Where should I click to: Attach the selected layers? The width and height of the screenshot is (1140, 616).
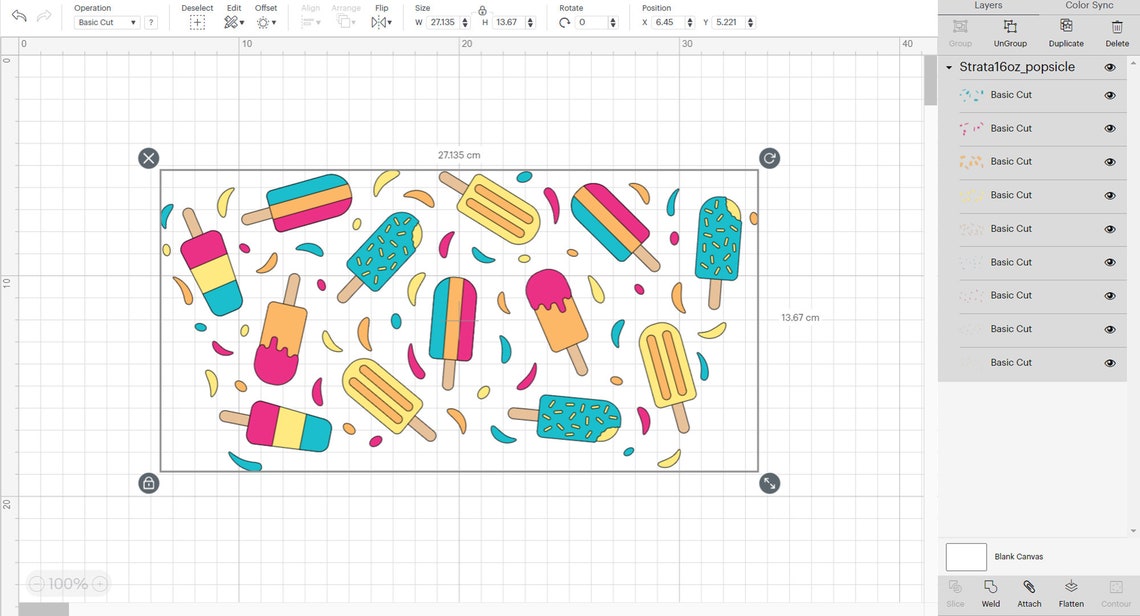(1029, 592)
